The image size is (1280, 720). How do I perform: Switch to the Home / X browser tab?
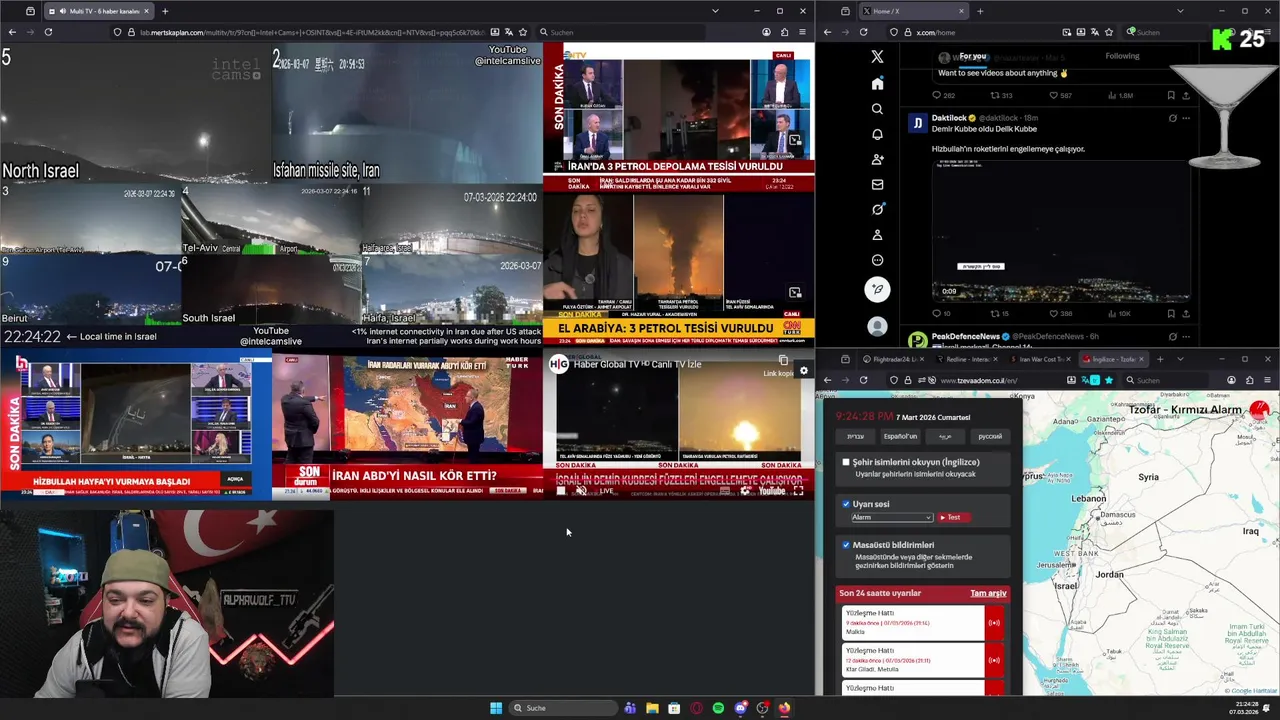click(914, 11)
